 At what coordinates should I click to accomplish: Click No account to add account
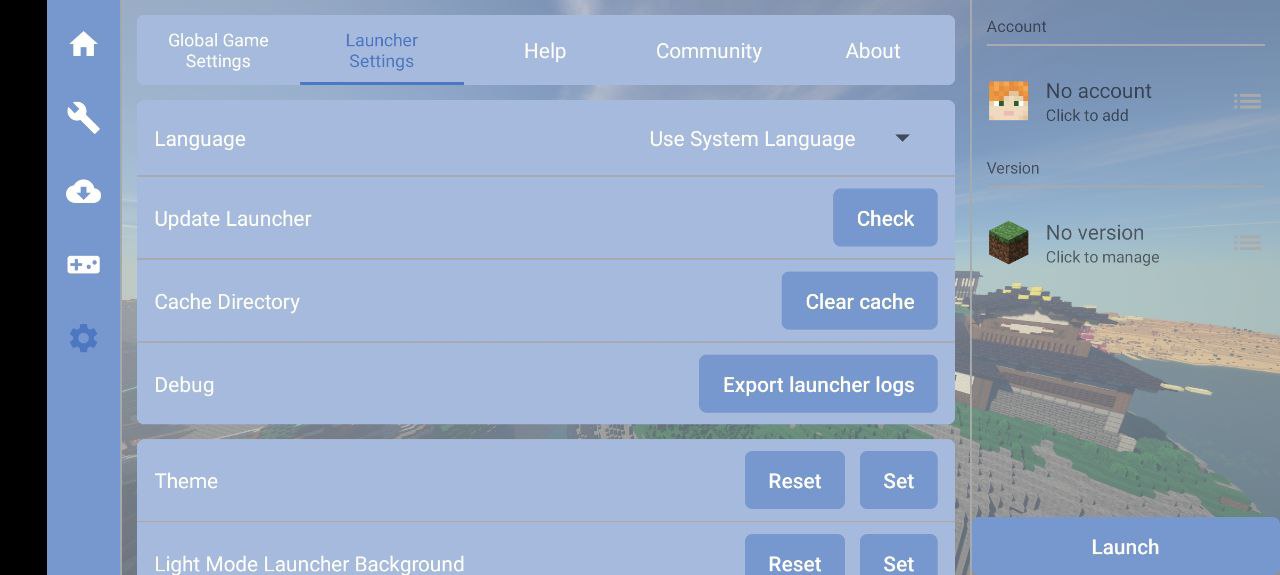[1099, 91]
